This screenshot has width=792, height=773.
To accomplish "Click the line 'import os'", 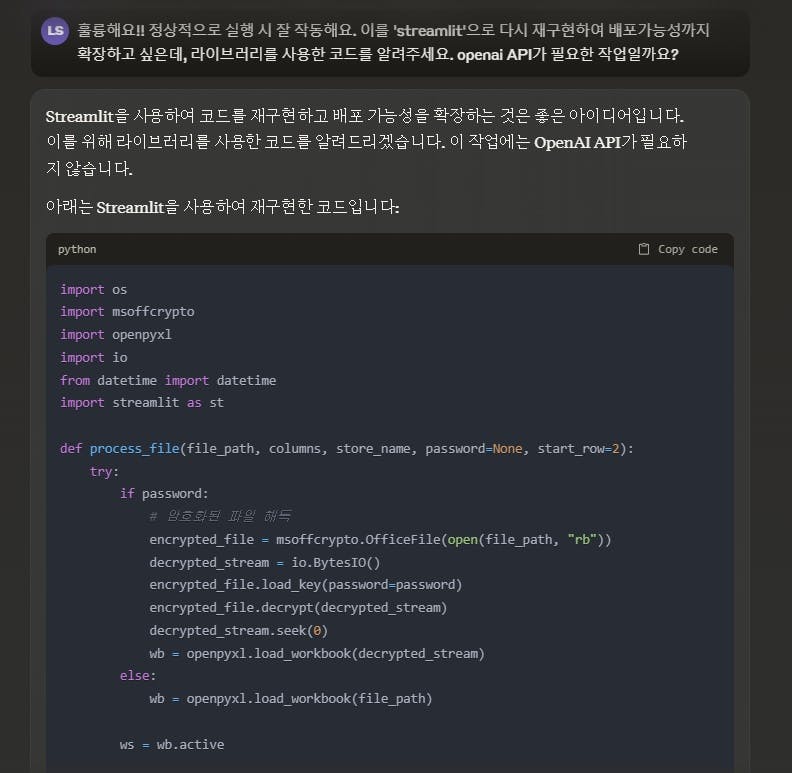I will [x=93, y=289].
